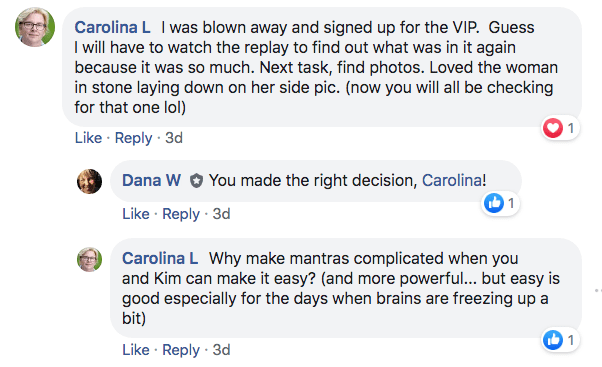
Task: Reply to Dana W's comment
Action: point(181,214)
